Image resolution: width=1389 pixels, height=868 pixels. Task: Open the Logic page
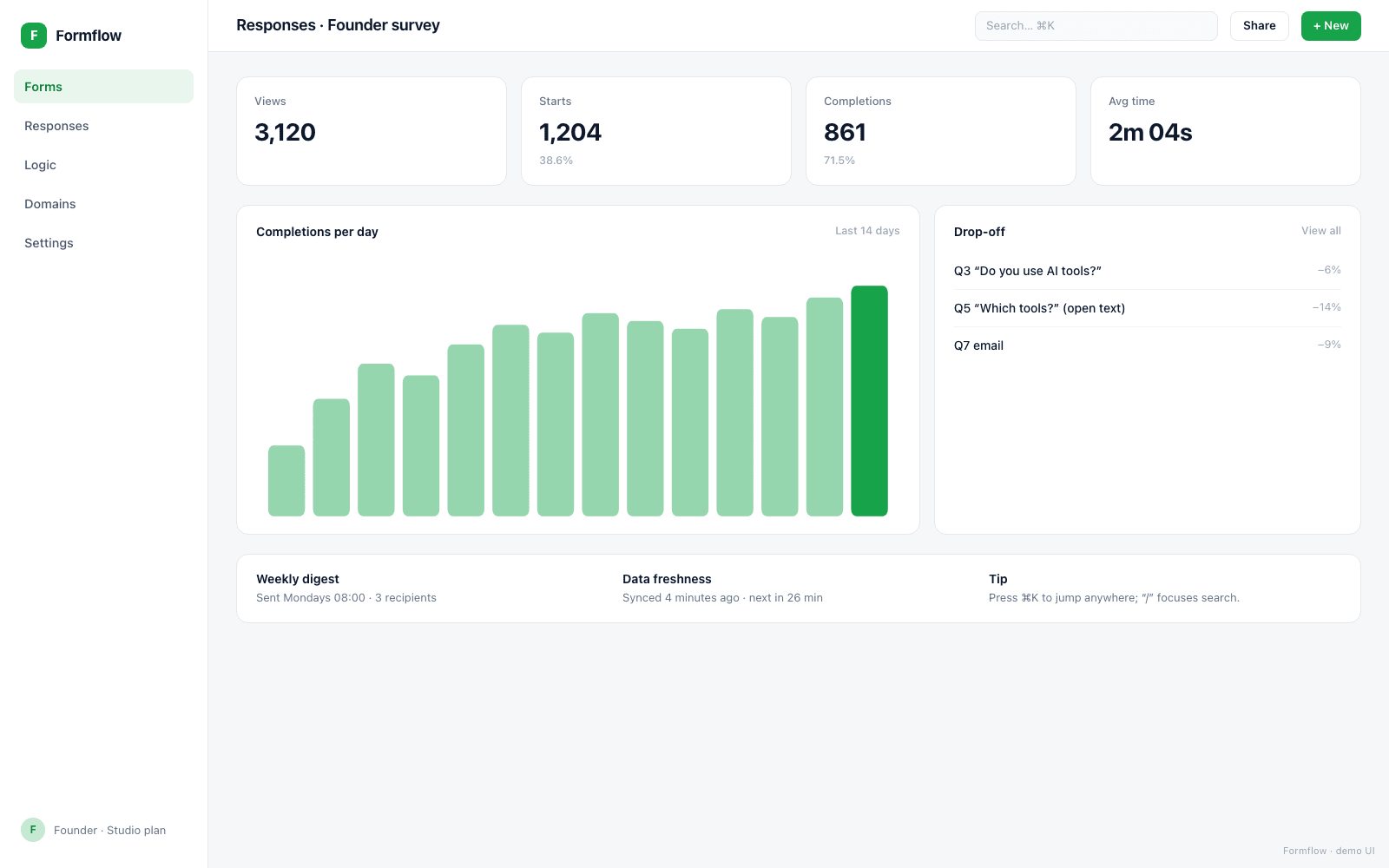click(x=103, y=165)
